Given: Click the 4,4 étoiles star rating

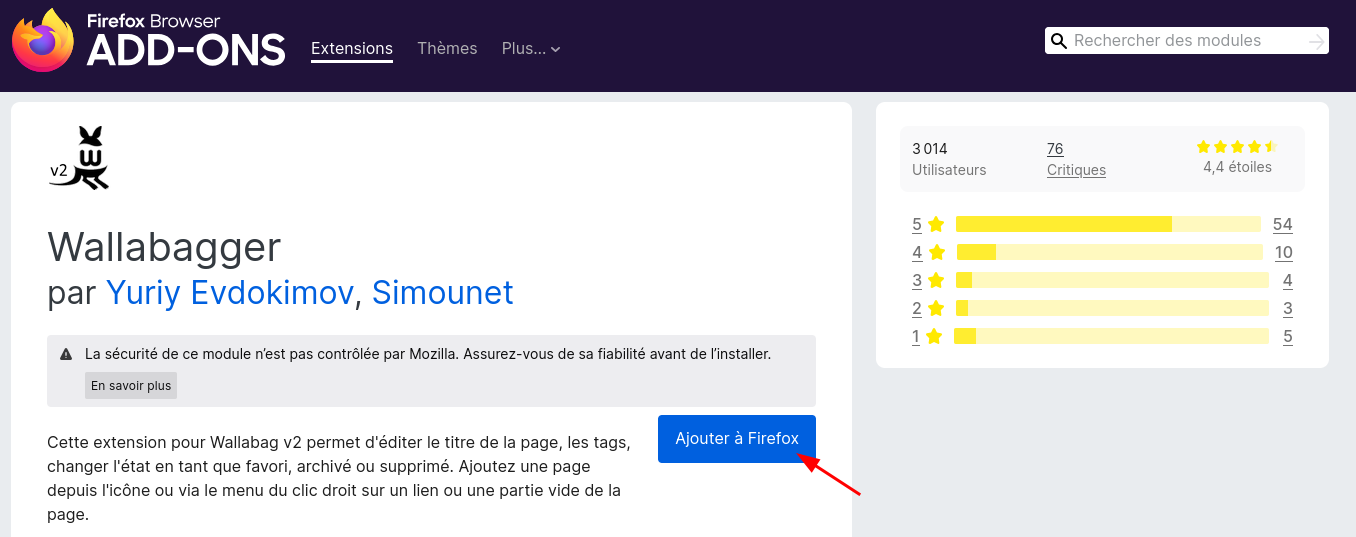Looking at the screenshot, I should 1237,147.
